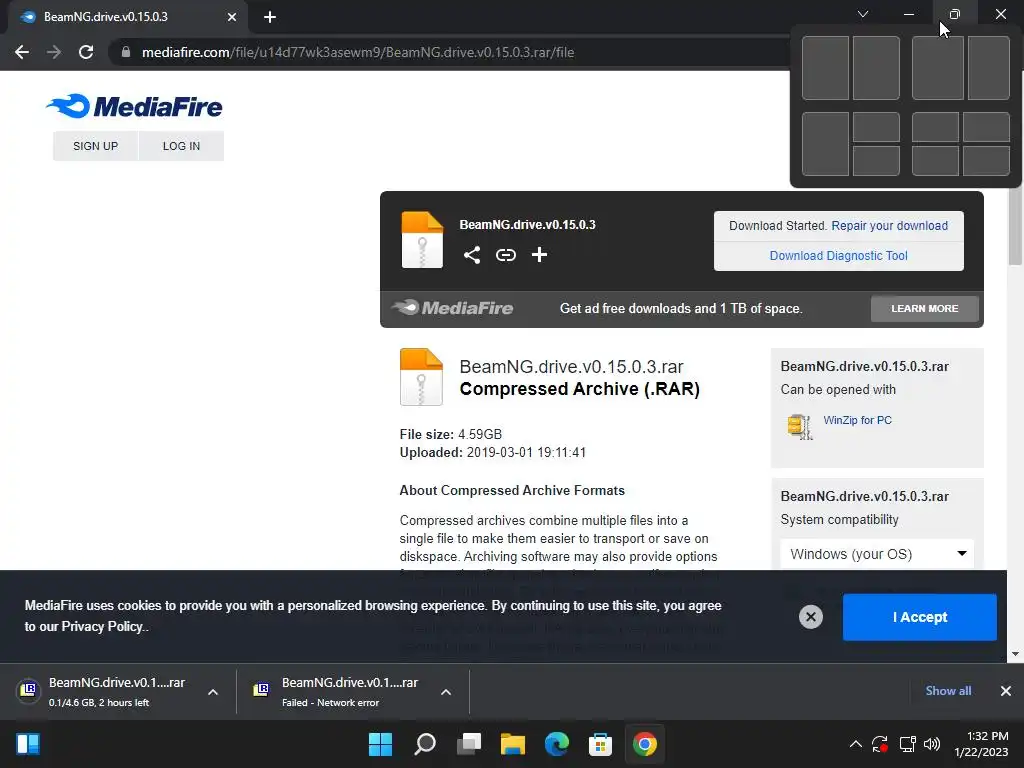This screenshot has height=768, width=1024.
Task: Open File Explorer from taskbar
Action: click(x=513, y=744)
